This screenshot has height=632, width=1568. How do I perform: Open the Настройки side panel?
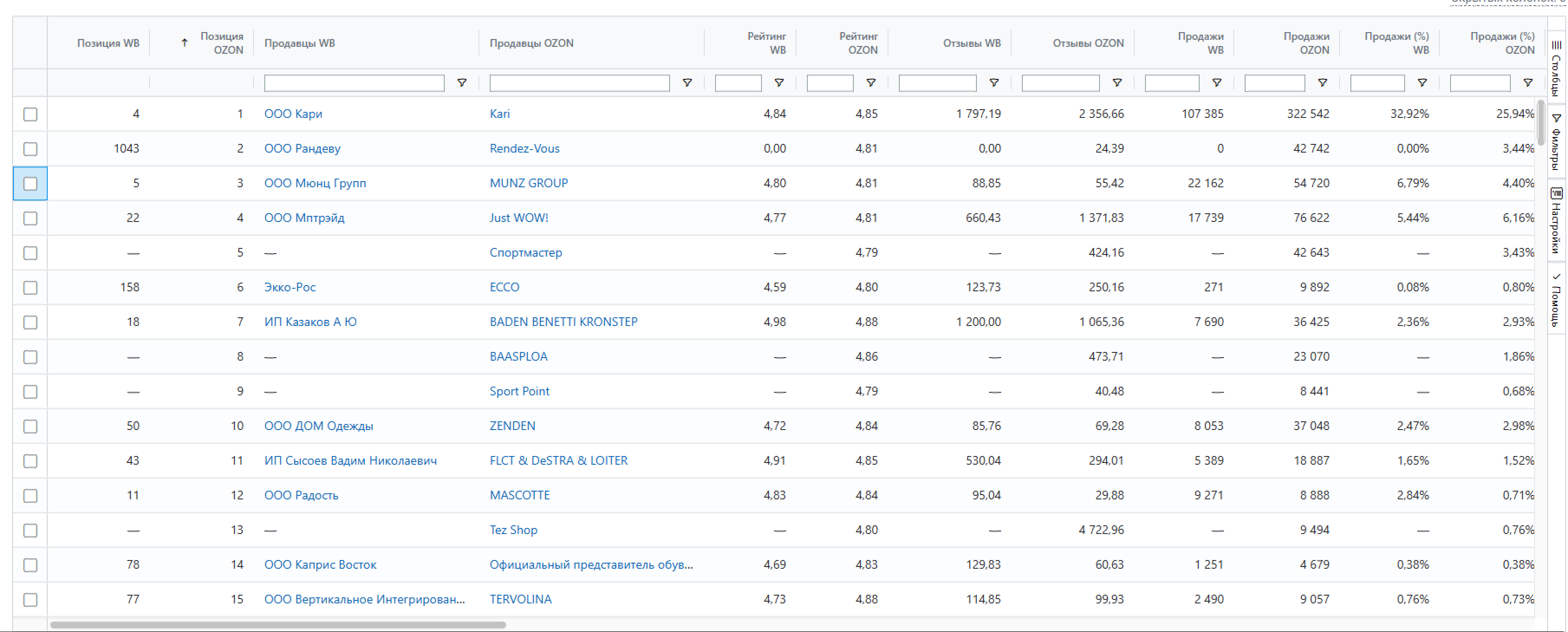tap(1556, 220)
